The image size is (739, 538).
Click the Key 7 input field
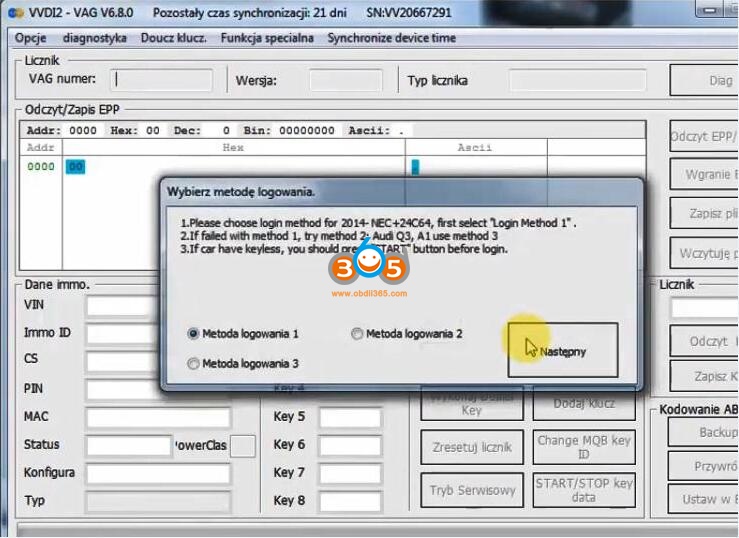pyautogui.click(x=350, y=473)
